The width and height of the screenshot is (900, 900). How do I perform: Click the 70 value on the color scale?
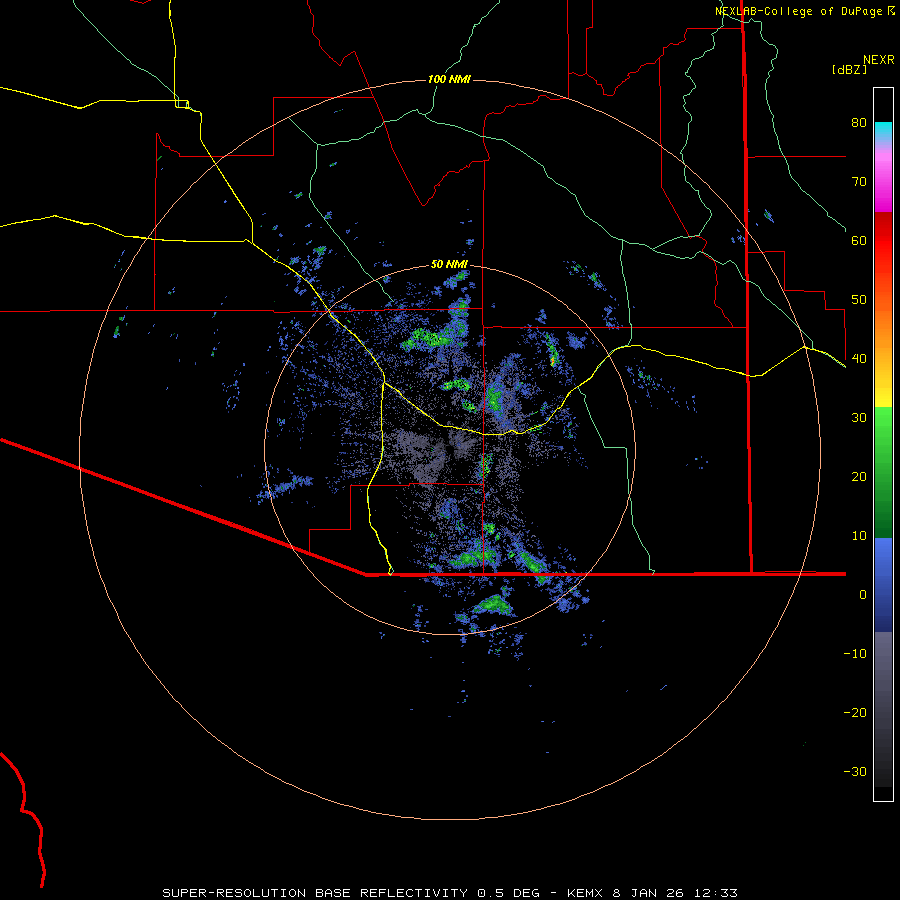(859, 182)
